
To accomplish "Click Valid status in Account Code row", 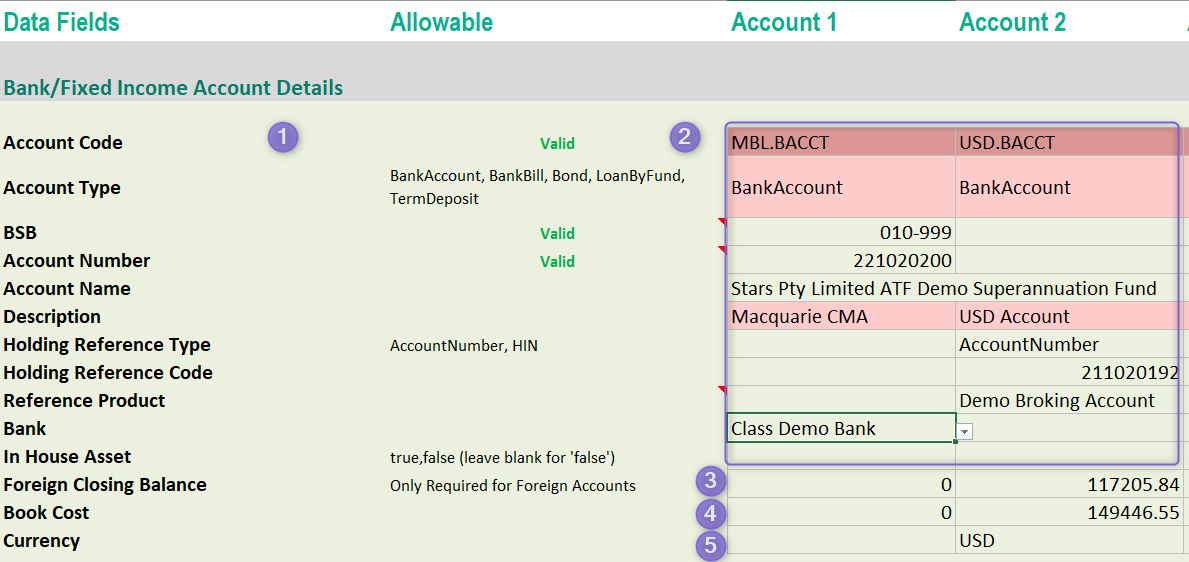I will point(557,143).
